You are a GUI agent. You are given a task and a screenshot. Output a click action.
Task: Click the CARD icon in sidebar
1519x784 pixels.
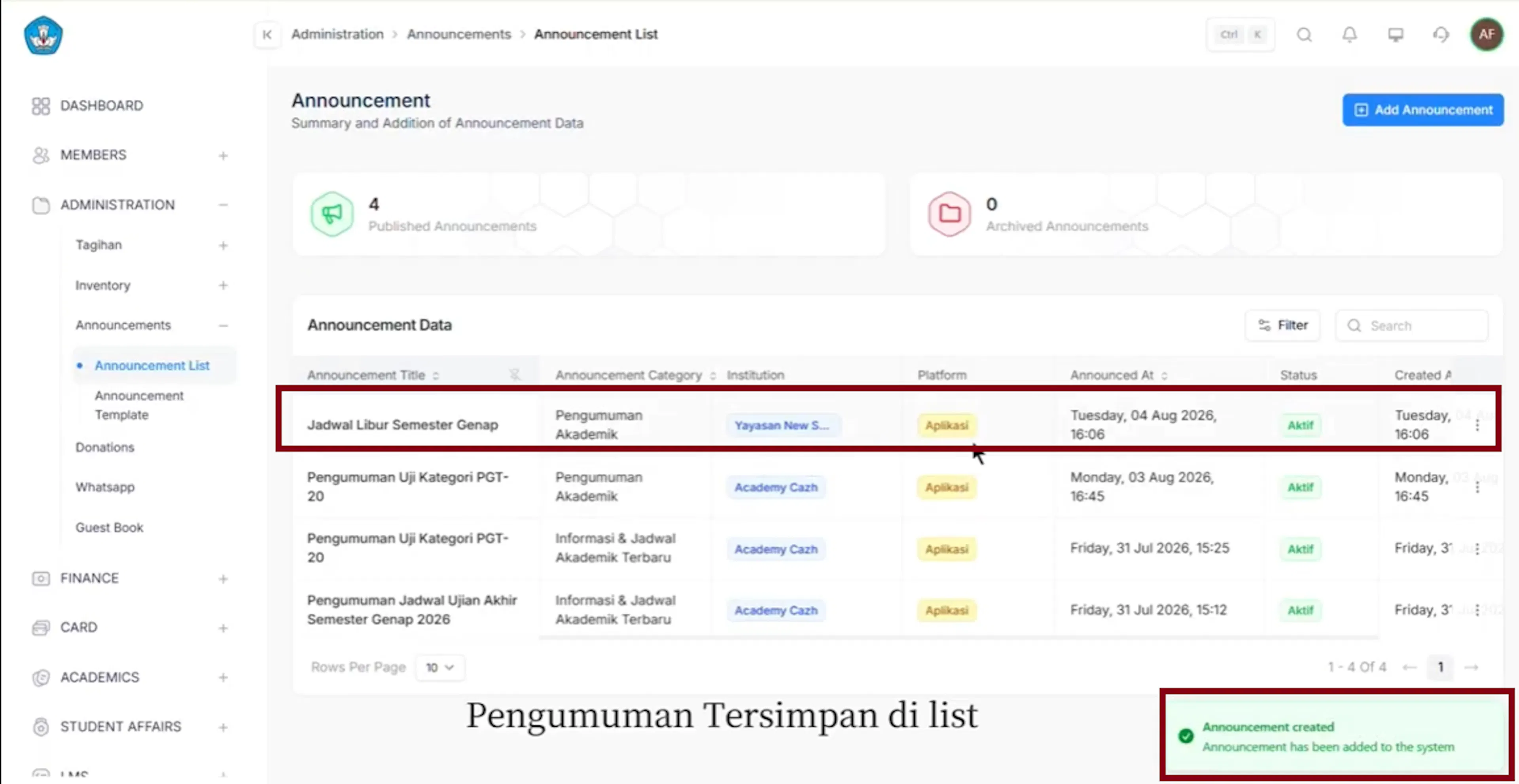pos(41,629)
